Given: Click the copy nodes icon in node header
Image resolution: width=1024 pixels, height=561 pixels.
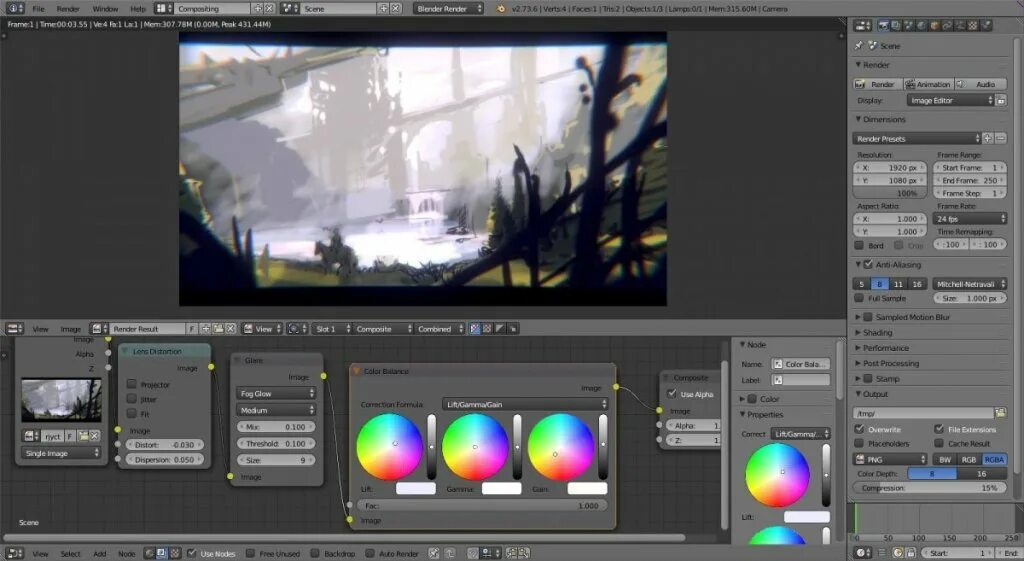Looking at the screenshot, I should point(512,553).
